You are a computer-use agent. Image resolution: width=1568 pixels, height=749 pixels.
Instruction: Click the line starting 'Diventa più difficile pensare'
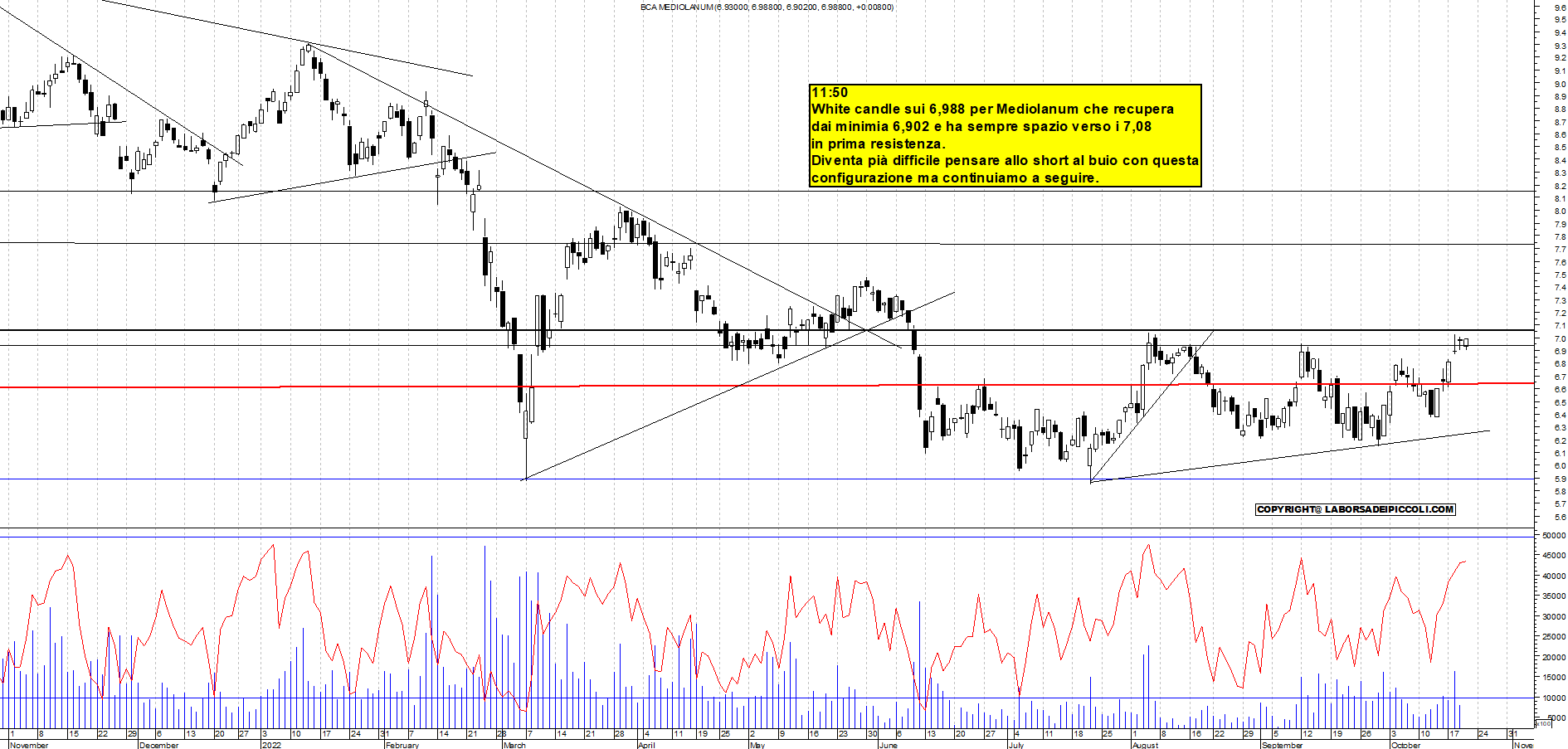pyautogui.click(x=1005, y=160)
